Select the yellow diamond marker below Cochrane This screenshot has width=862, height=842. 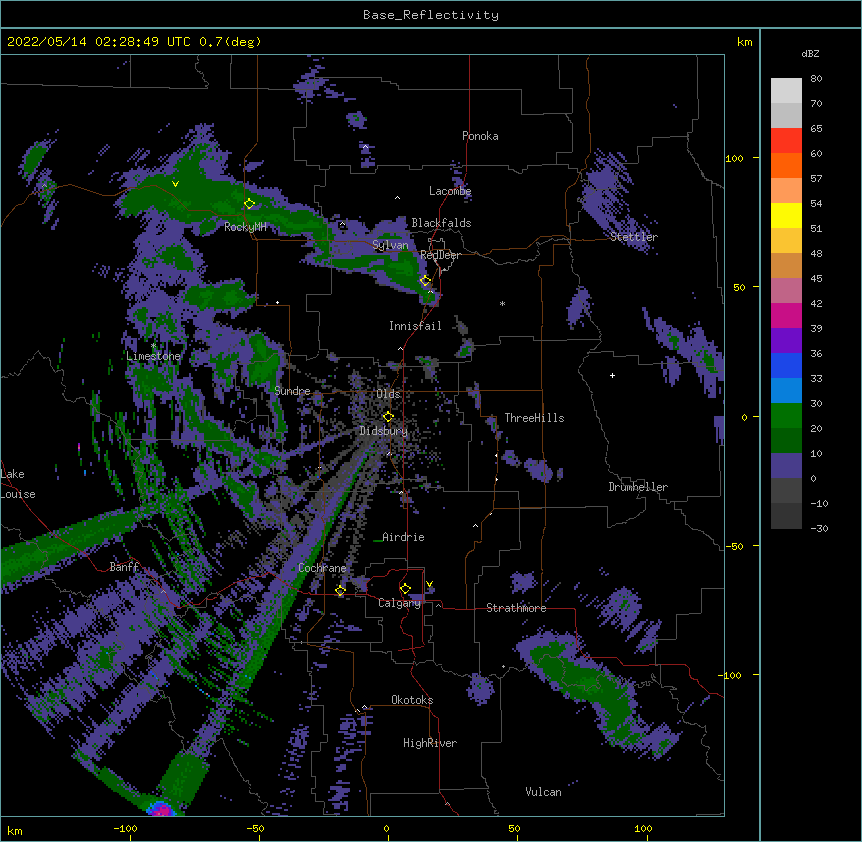pyautogui.click(x=340, y=591)
